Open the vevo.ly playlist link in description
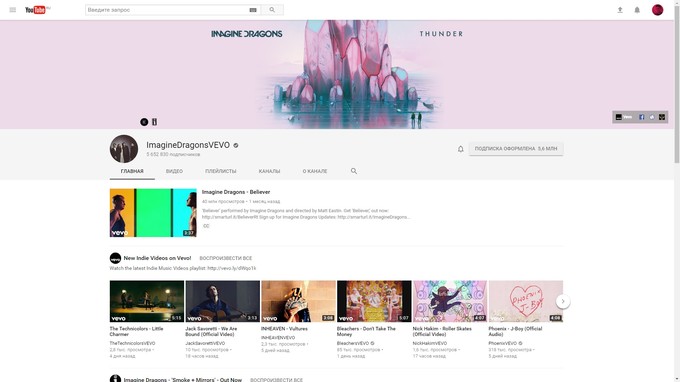Screen dimensions: 680x382 (x=232, y=268)
